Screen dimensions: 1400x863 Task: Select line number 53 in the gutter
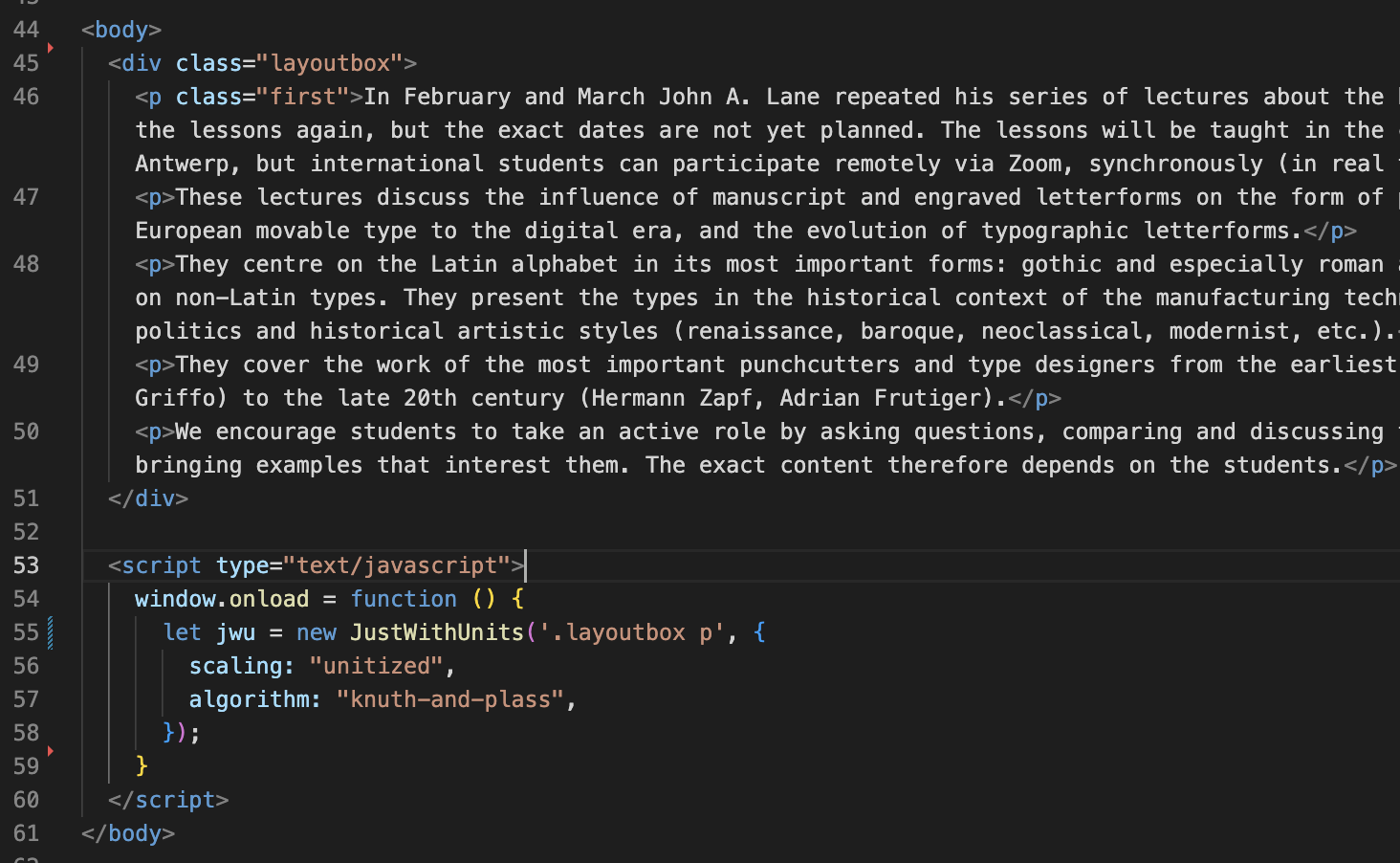pyautogui.click(x=27, y=565)
